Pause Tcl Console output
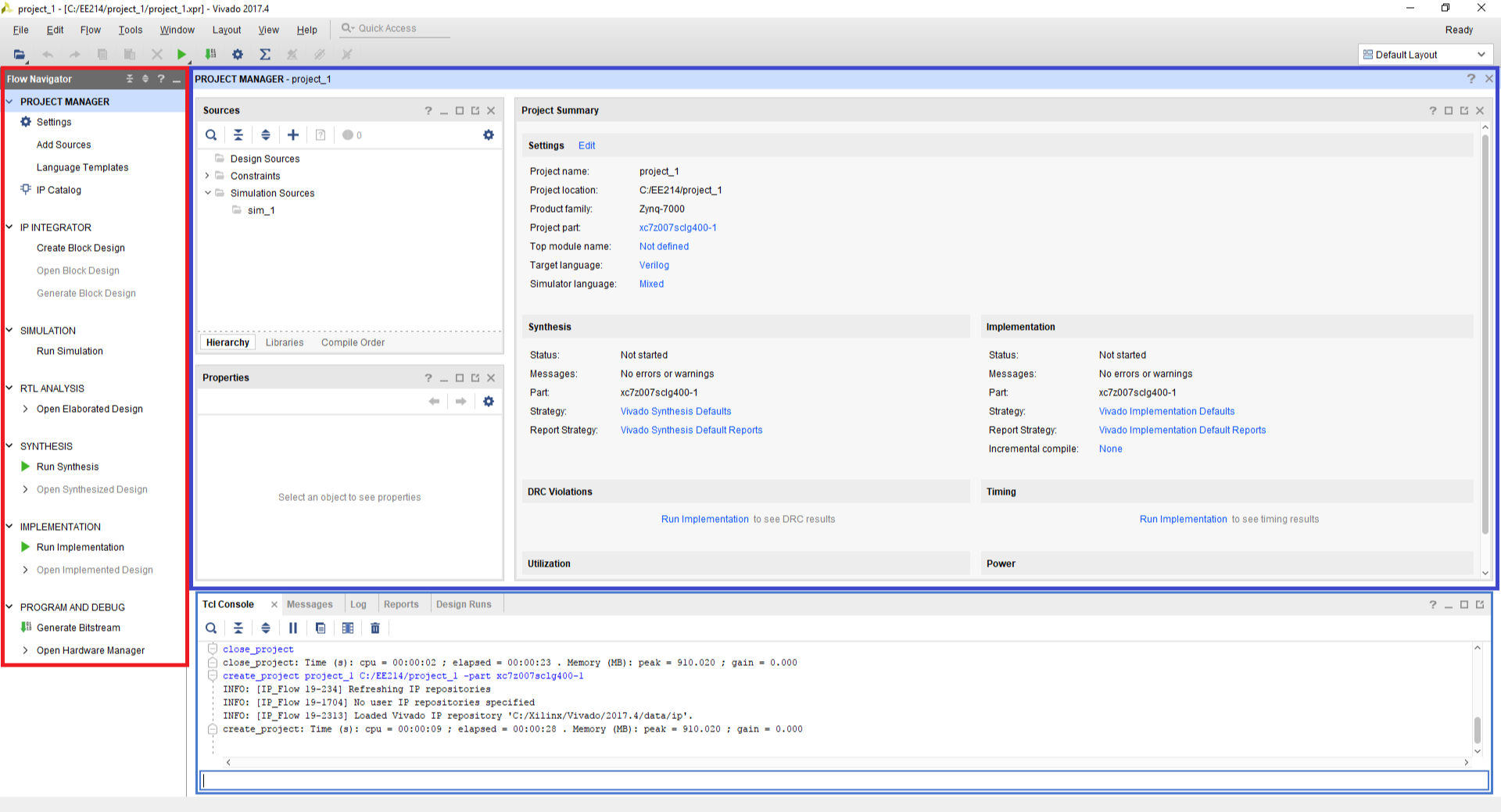Image resolution: width=1501 pixels, height=812 pixels. tap(293, 628)
